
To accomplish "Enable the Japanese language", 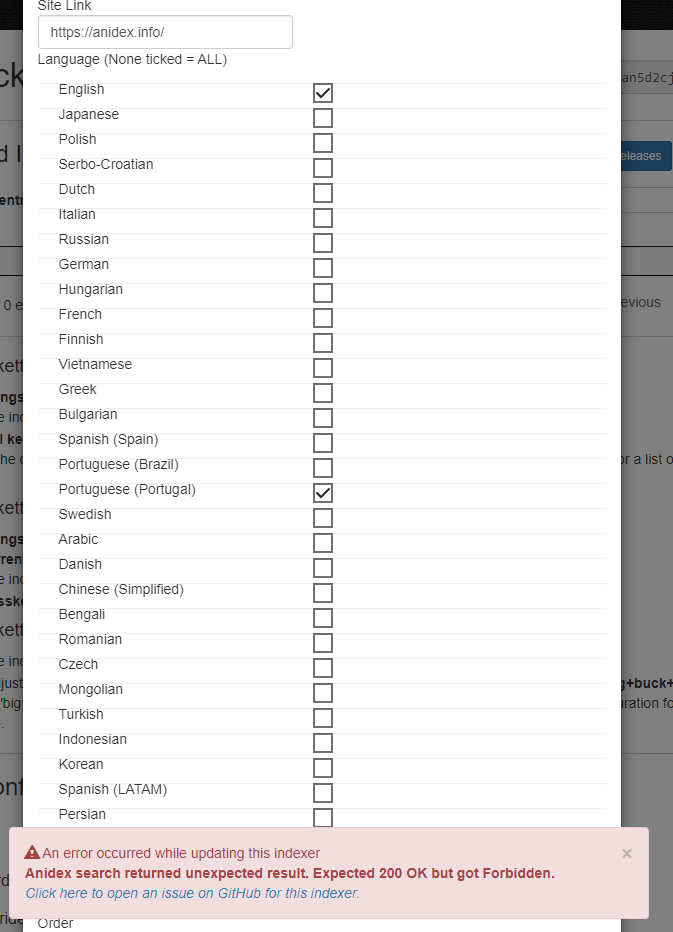I will [x=322, y=117].
